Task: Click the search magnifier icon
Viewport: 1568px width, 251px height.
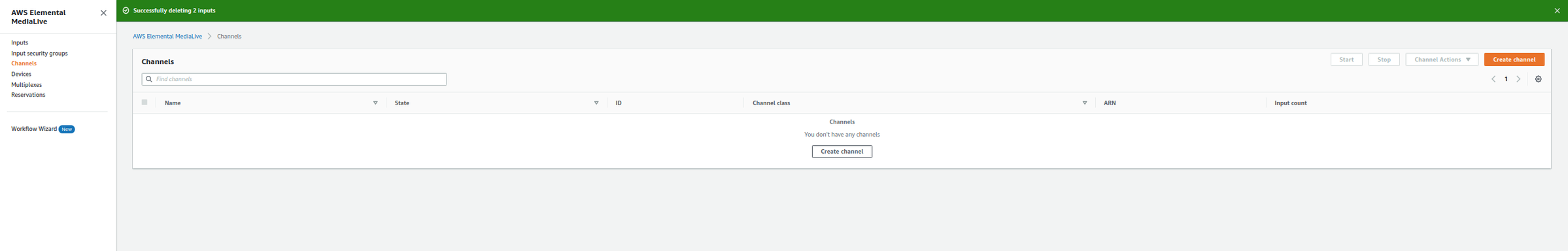Action: 149,79
